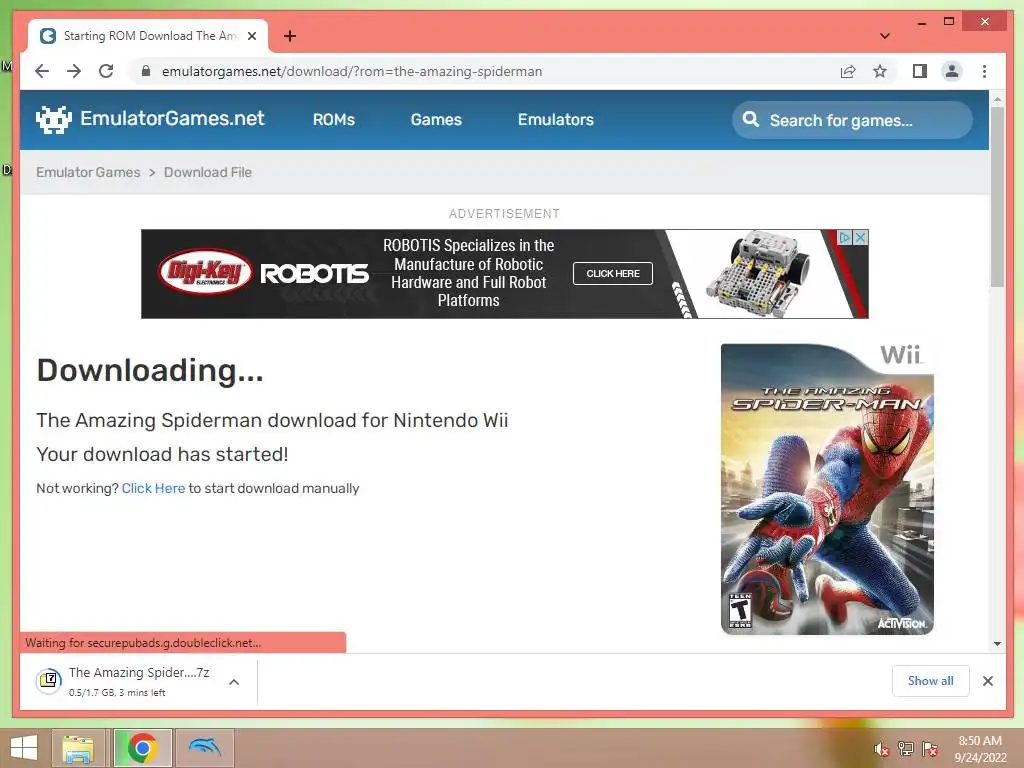Open Dolphin emulator from the taskbar

pos(205,748)
